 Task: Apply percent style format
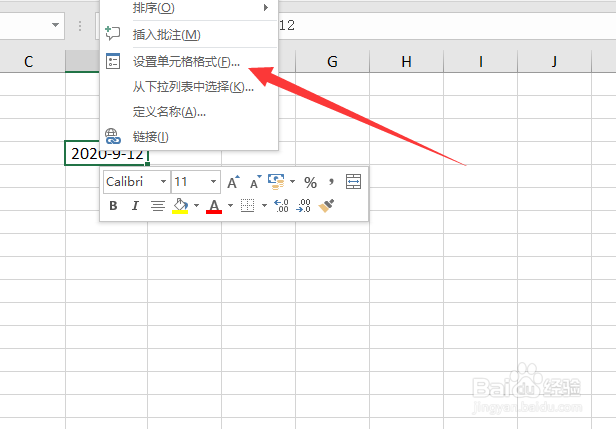pyautogui.click(x=310, y=182)
